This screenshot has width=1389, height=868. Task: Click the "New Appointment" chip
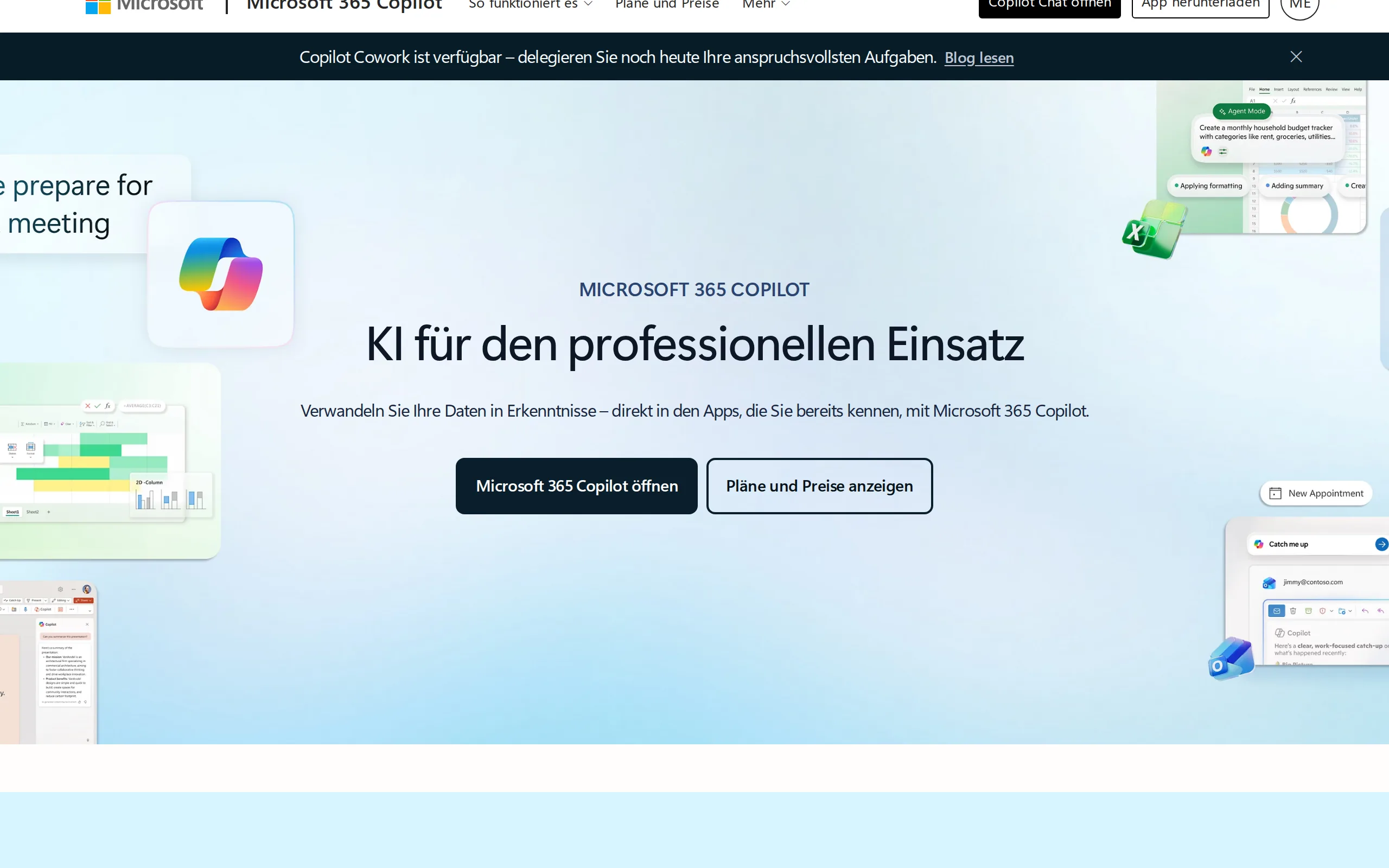[x=1316, y=493]
